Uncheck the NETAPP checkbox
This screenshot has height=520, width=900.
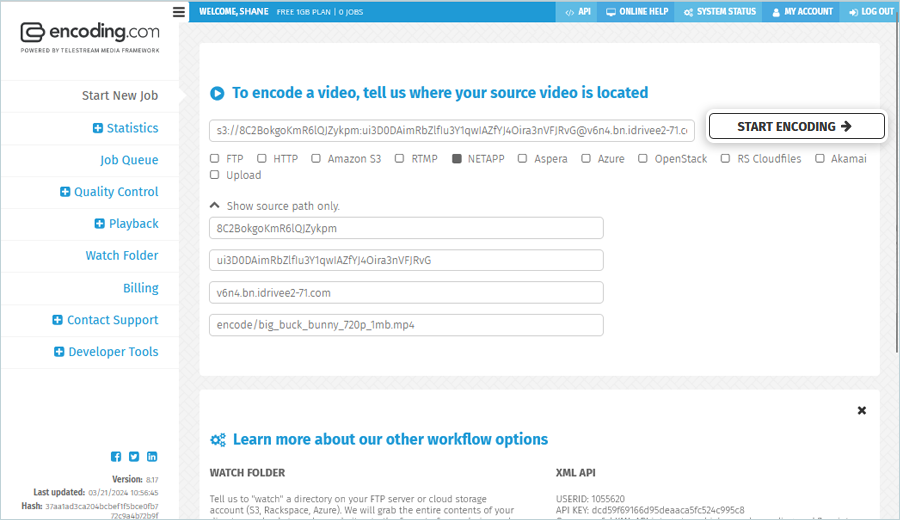[x=457, y=158]
